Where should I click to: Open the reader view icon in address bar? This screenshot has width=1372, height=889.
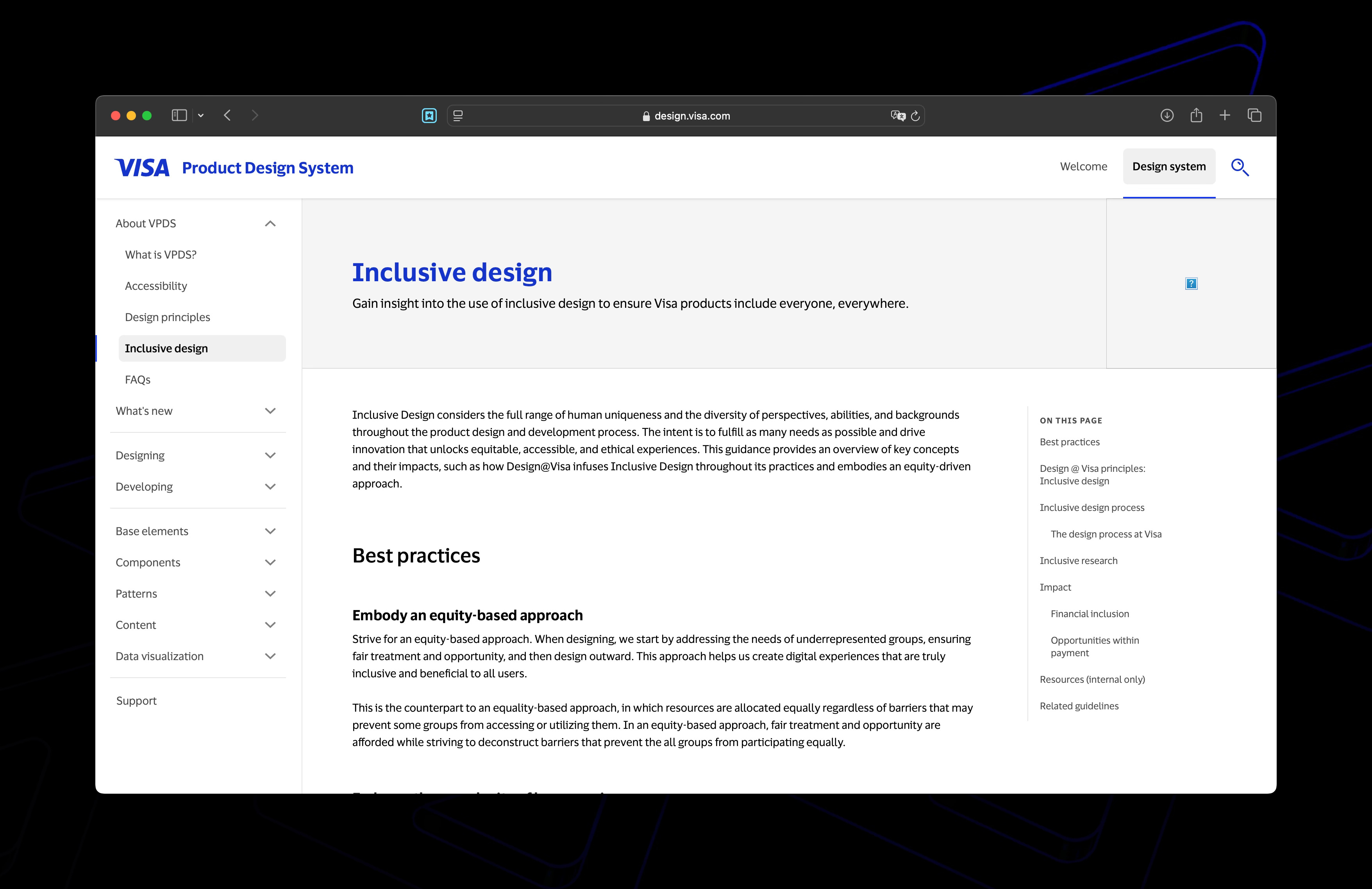click(458, 115)
